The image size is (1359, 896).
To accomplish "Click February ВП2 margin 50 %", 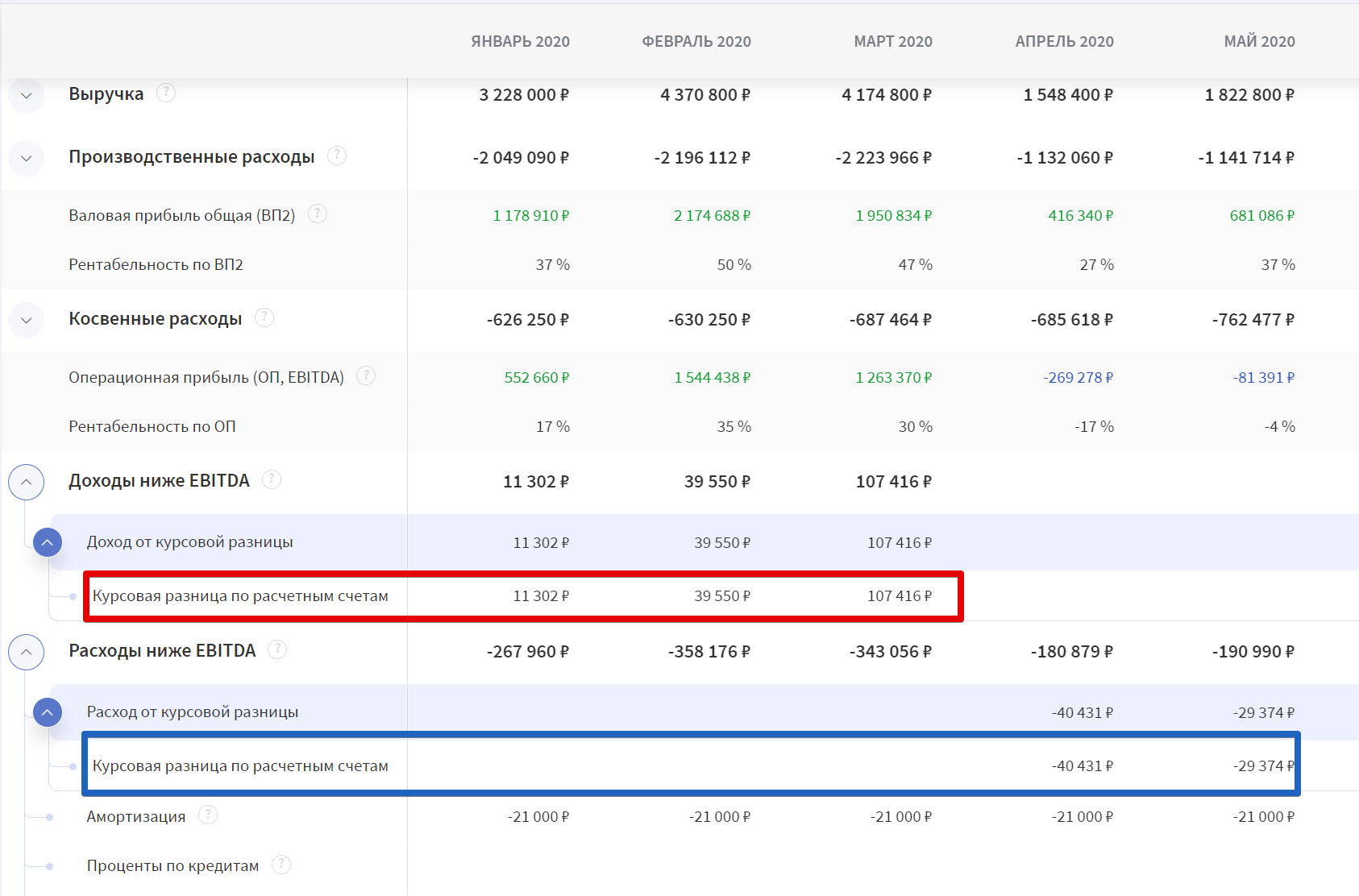I will [x=734, y=265].
